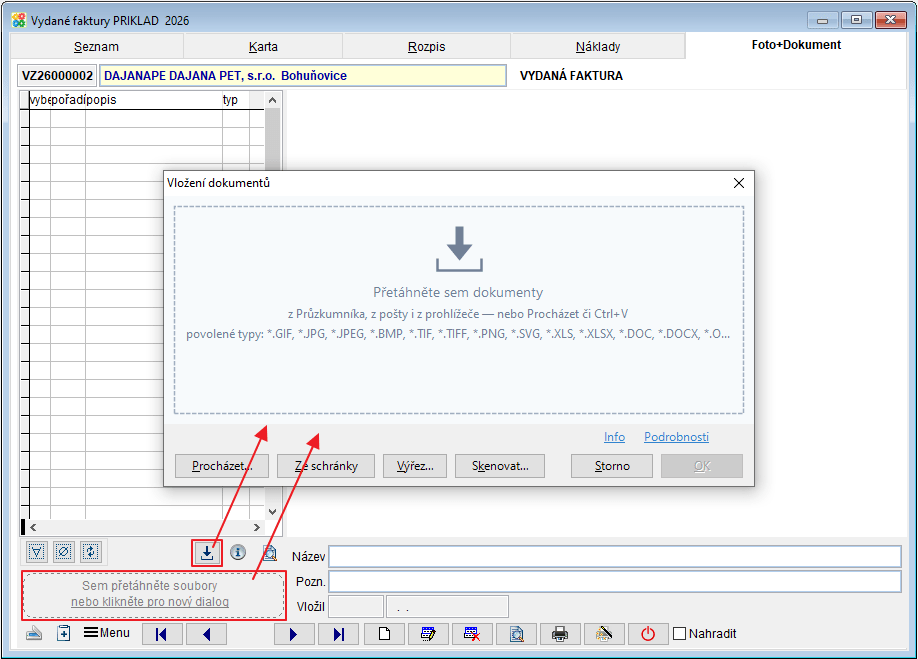The width and height of the screenshot is (918, 659).
Task: Click the insert document download icon
Action: [207, 553]
